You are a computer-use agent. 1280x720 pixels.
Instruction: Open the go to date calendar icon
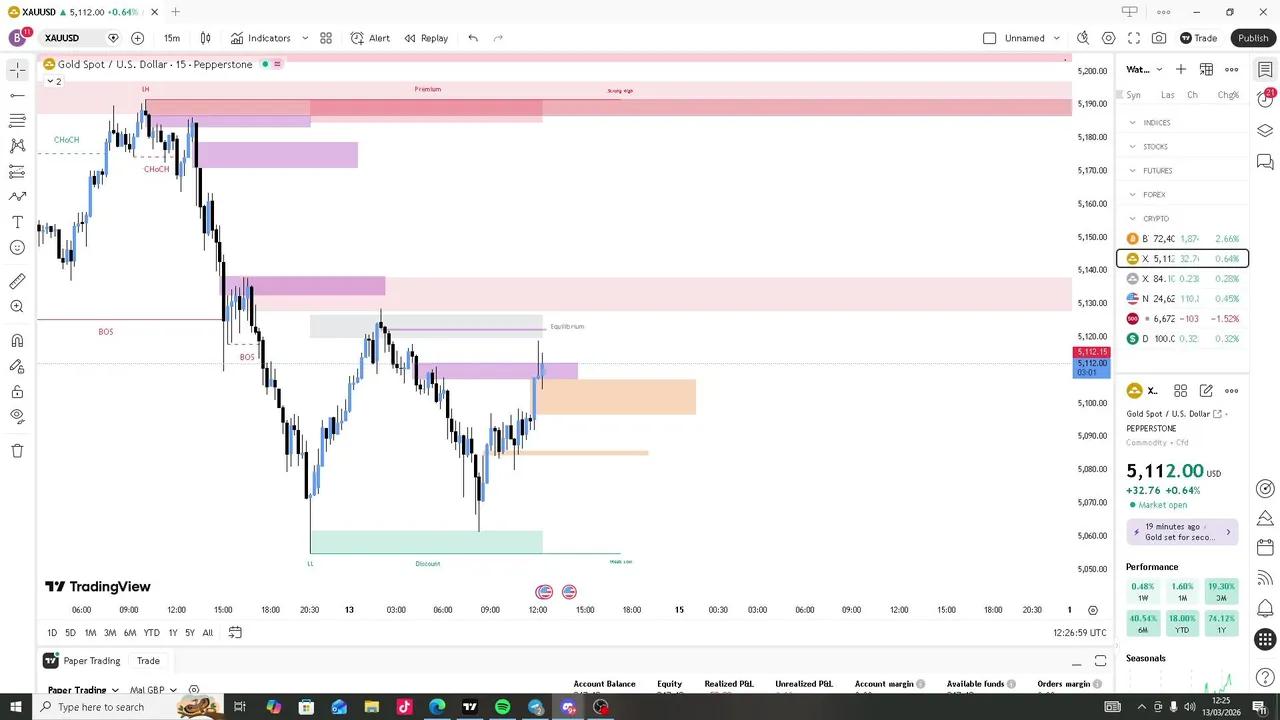tap(235, 633)
